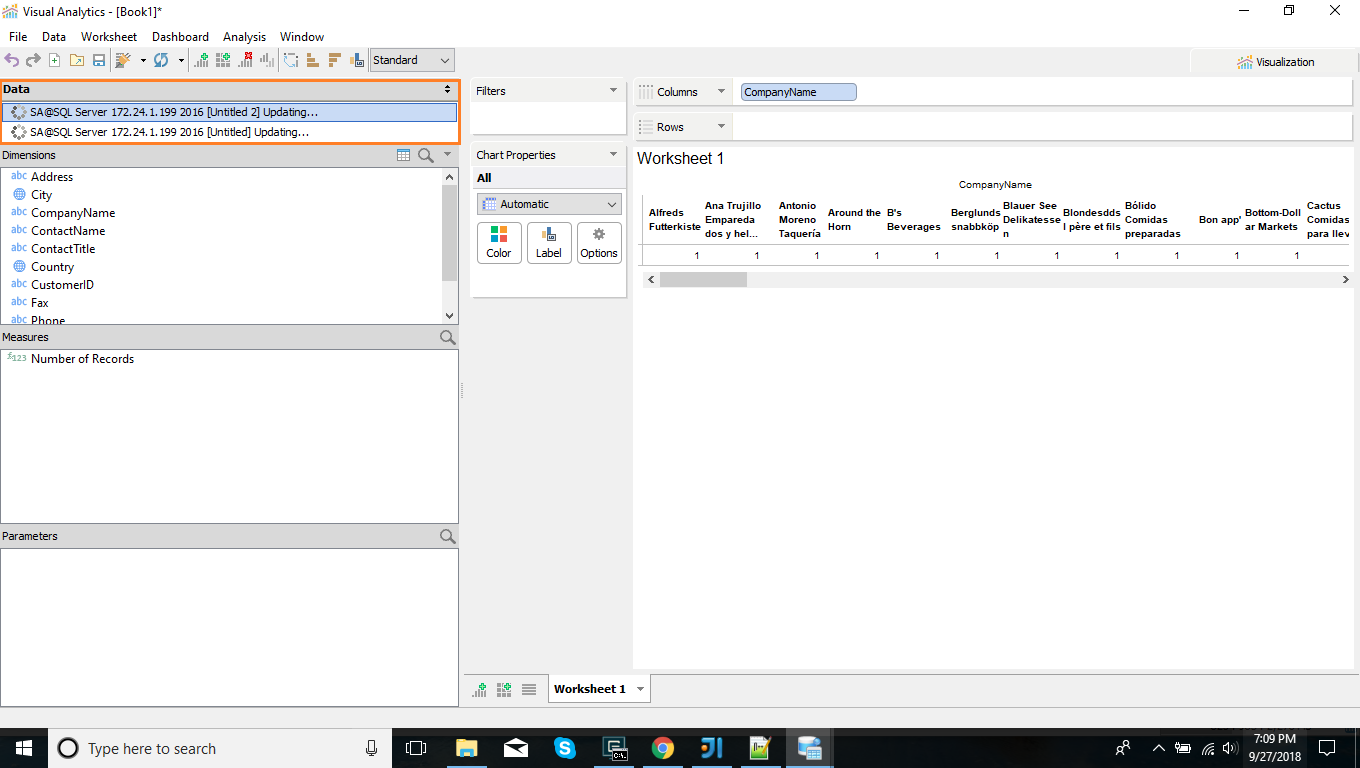The image size is (1360, 768).
Task: Click the sort descending bars icon
Action: click(x=335, y=60)
